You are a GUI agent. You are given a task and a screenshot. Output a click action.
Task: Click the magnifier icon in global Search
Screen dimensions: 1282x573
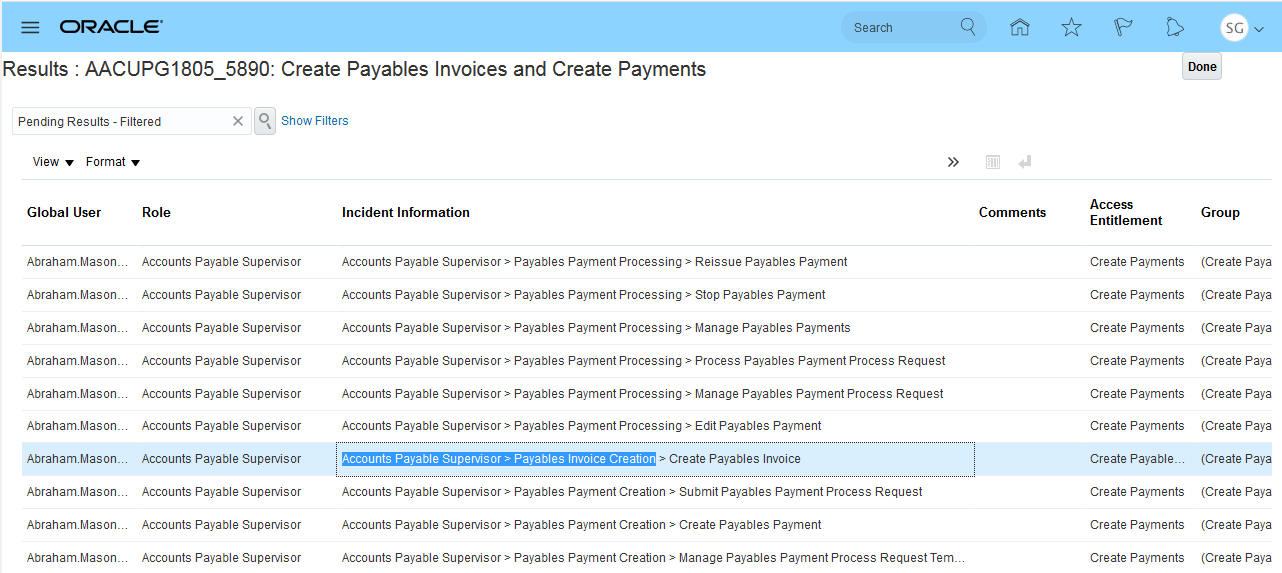pyautogui.click(x=967, y=27)
